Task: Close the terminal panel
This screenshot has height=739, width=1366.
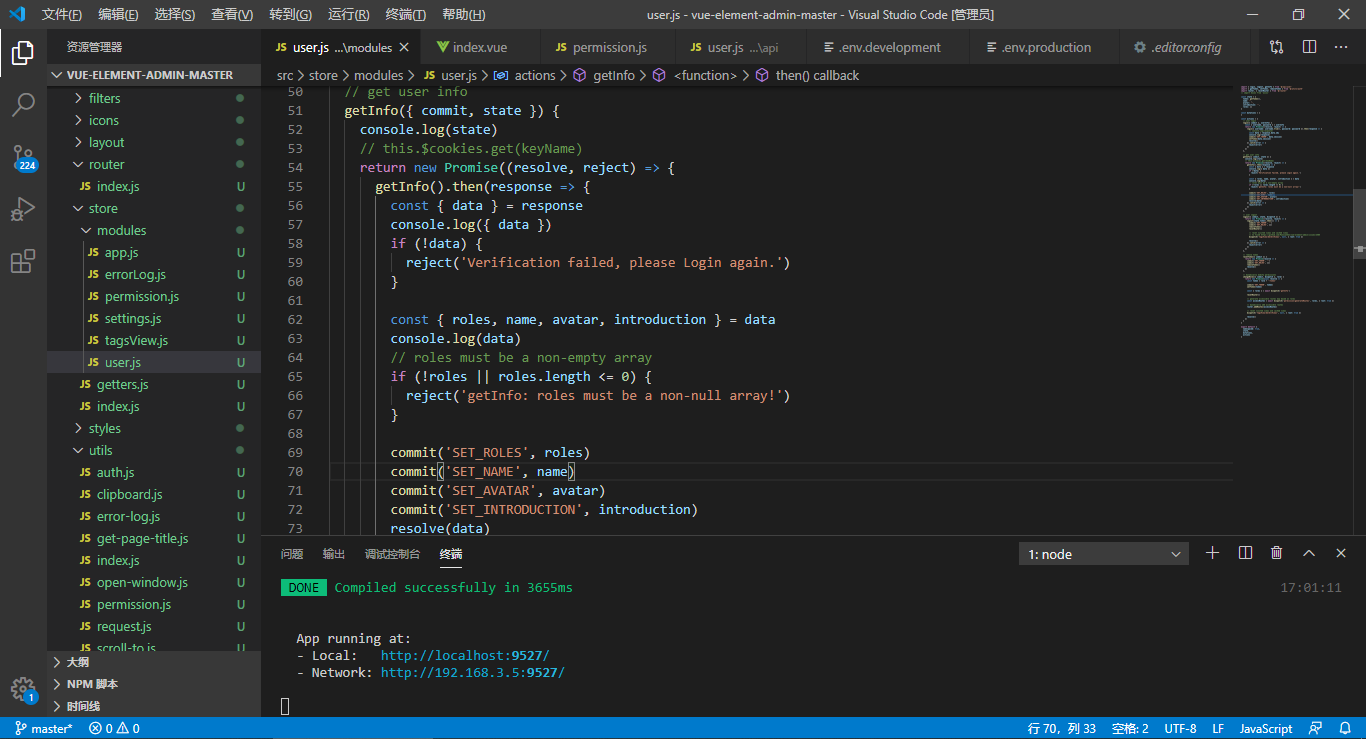Action: pos(1341,553)
